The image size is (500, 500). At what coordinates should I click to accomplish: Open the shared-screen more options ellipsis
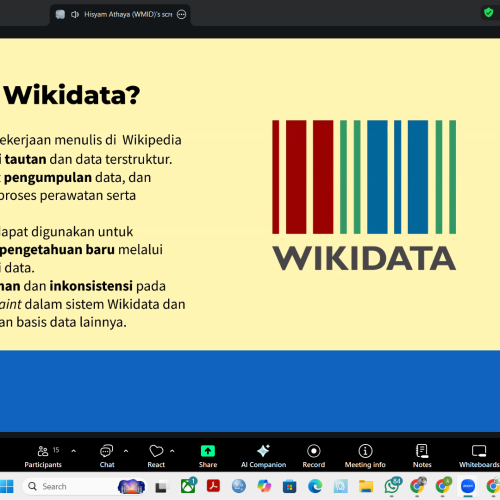[181, 14]
